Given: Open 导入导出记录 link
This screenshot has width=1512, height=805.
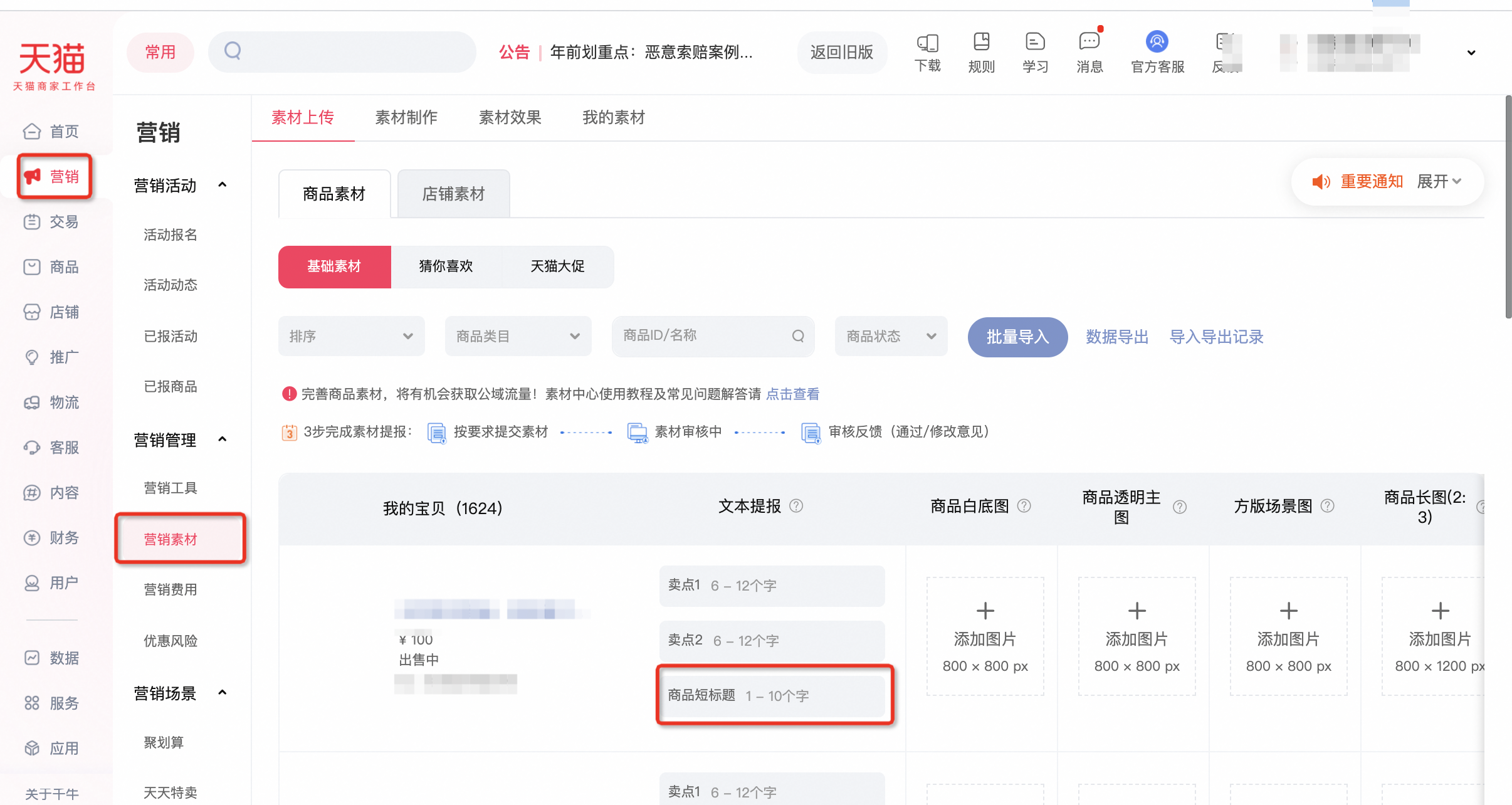Looking at the screenshot, I should point(1216,337).
